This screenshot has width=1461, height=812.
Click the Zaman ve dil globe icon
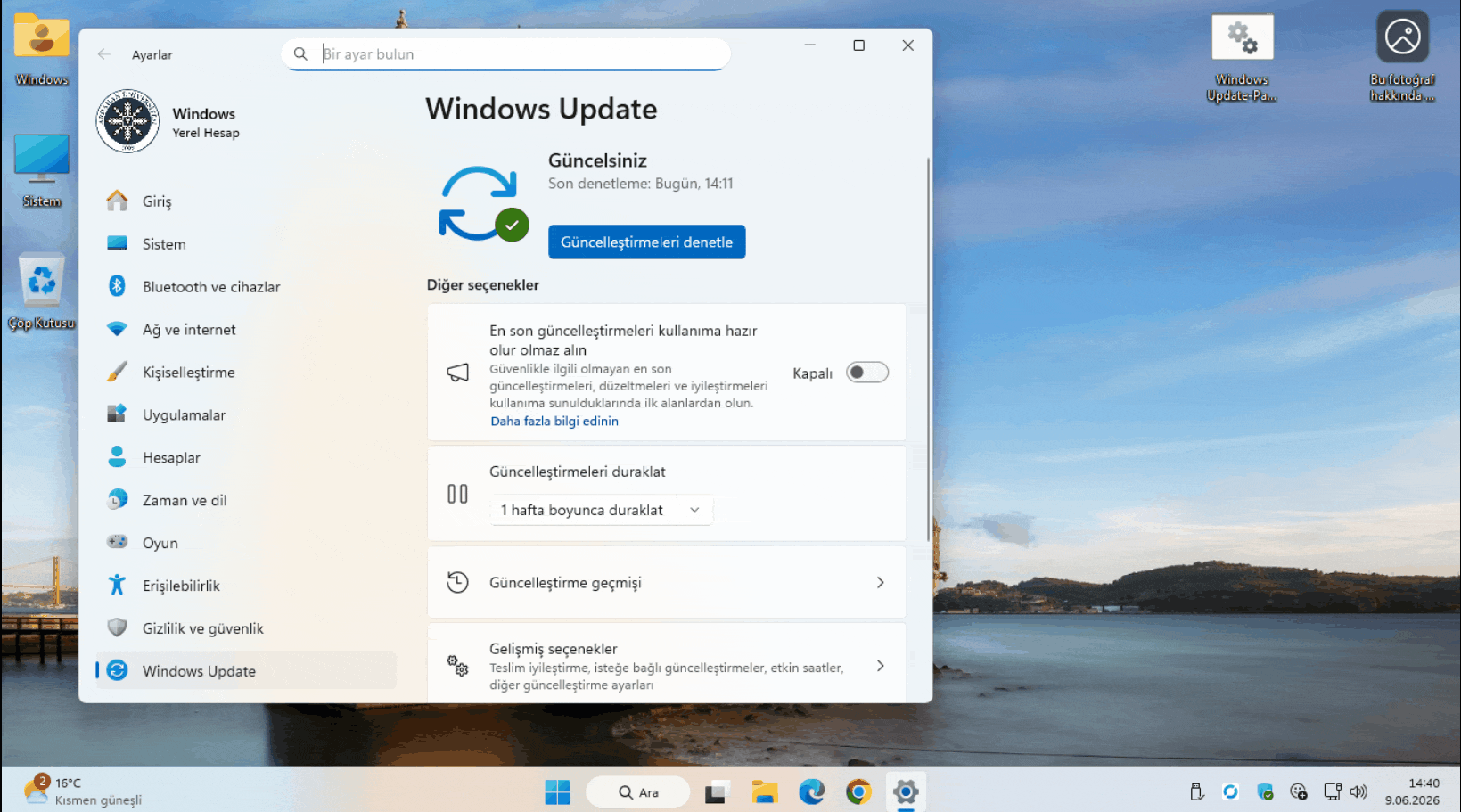(x=117, y=500)
